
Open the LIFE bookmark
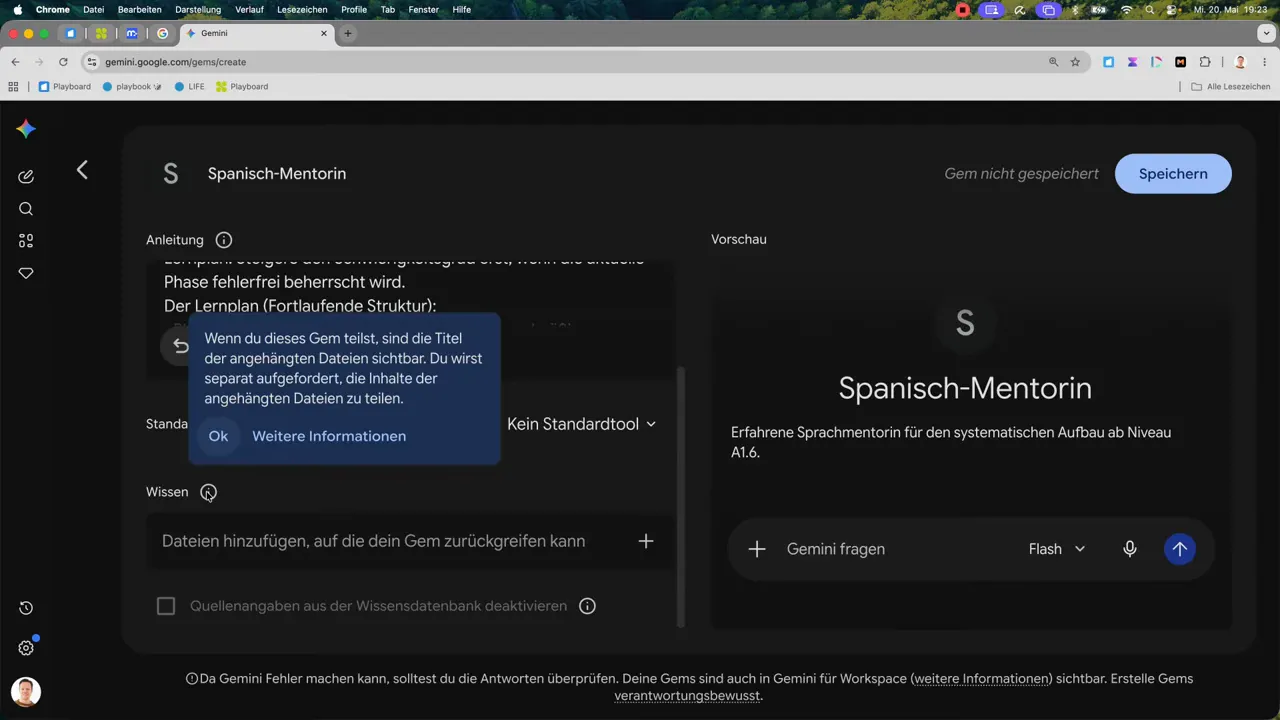click(x=189, y=87)
